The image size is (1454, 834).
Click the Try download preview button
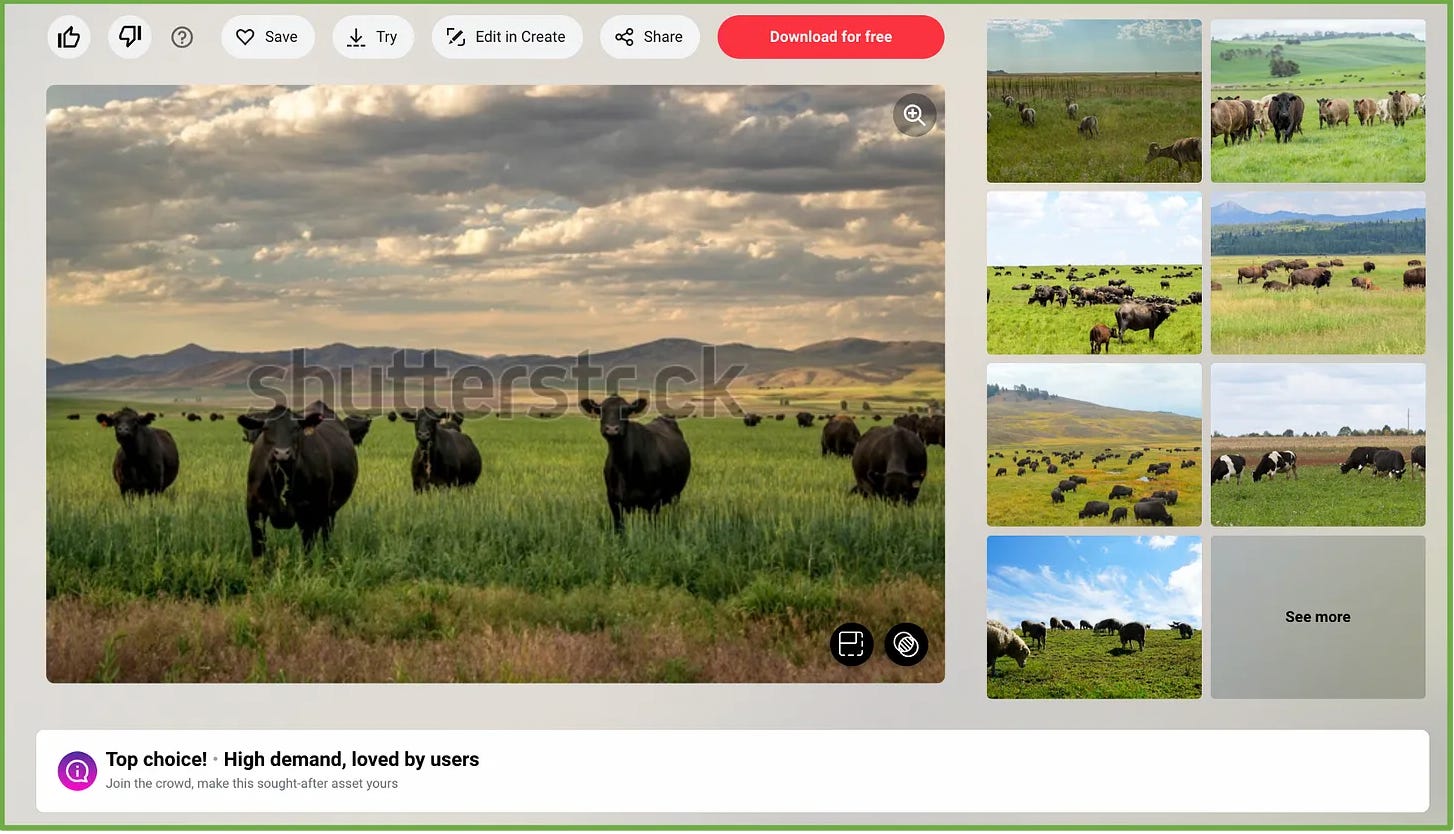click(373, 37)
